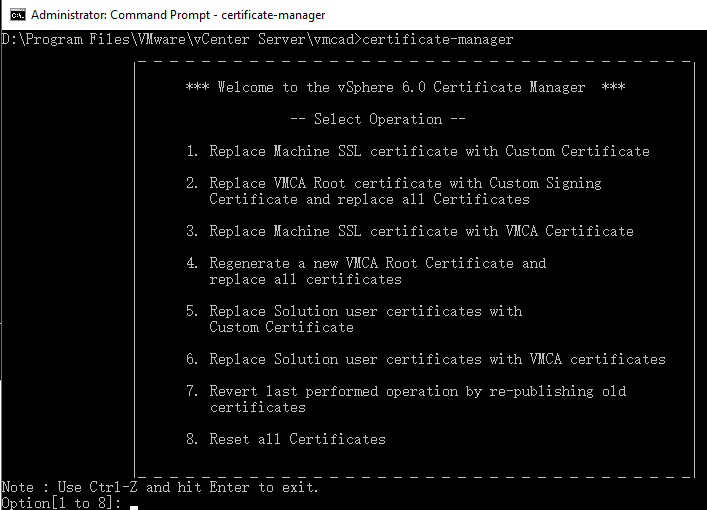Click the 'certificates' continuation line of option 7
This screenshot has width=707, height=510.
coord(257,408)
